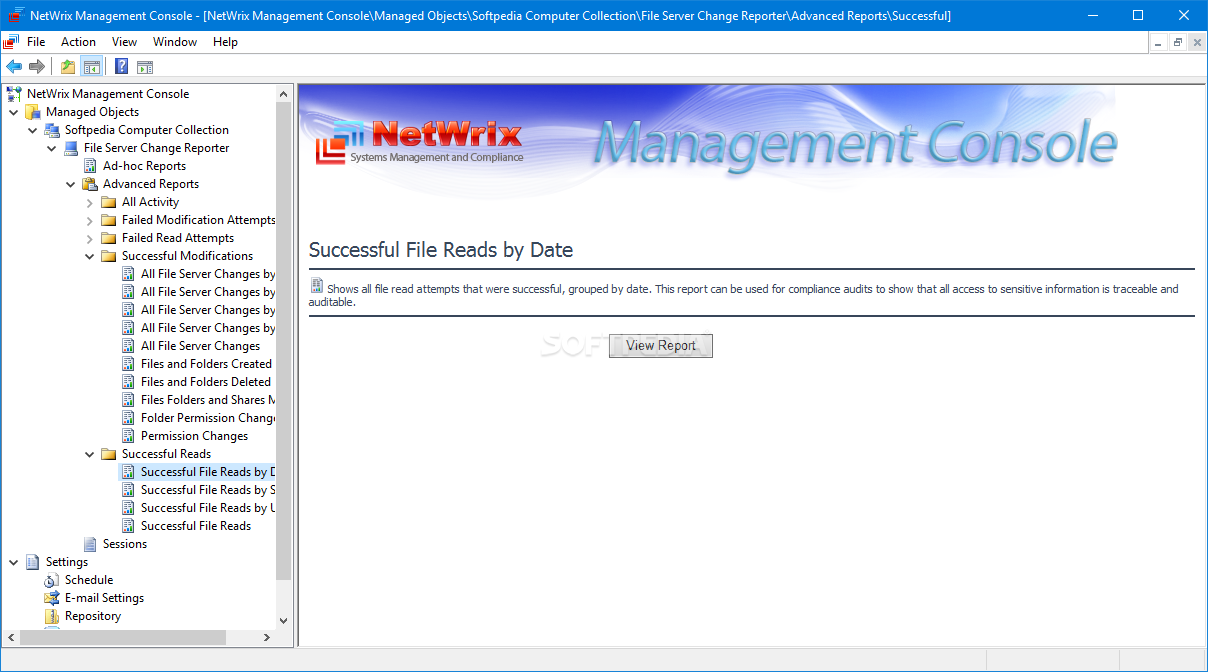Select 'Files and Folders Deleted' report
This screenshot has width=1208, height=672.
(206, 382)
